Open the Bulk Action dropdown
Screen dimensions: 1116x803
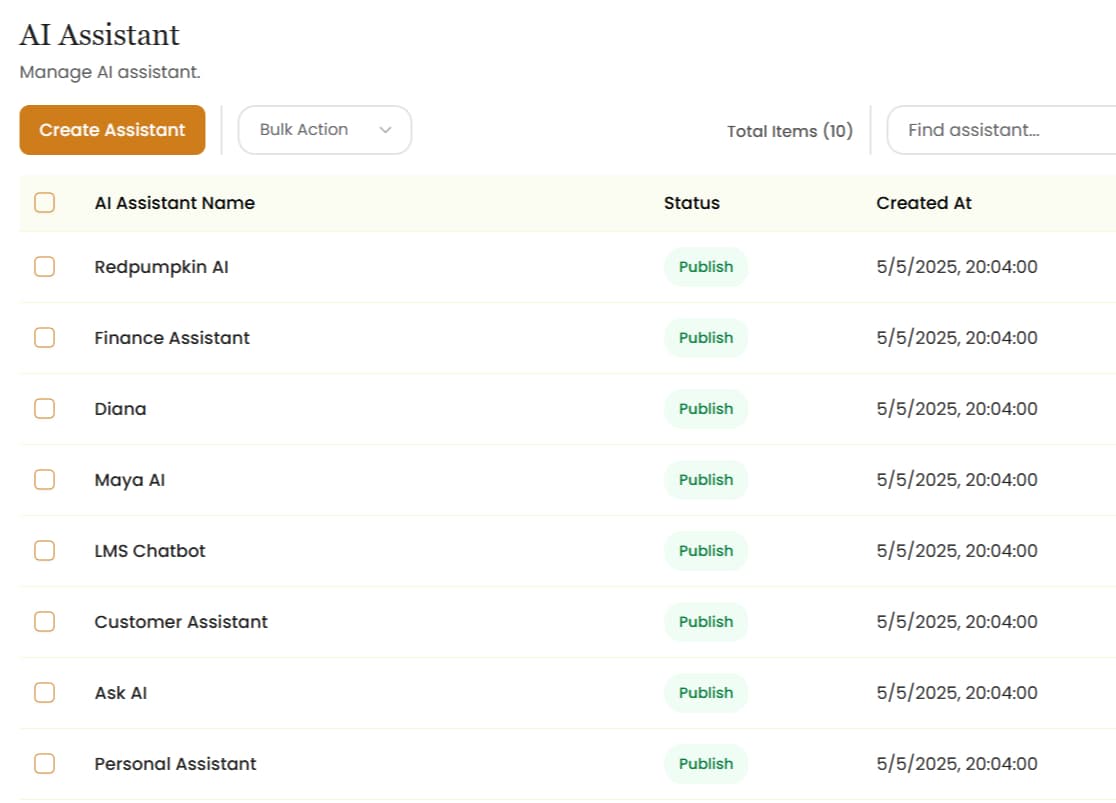click(323, 130)
